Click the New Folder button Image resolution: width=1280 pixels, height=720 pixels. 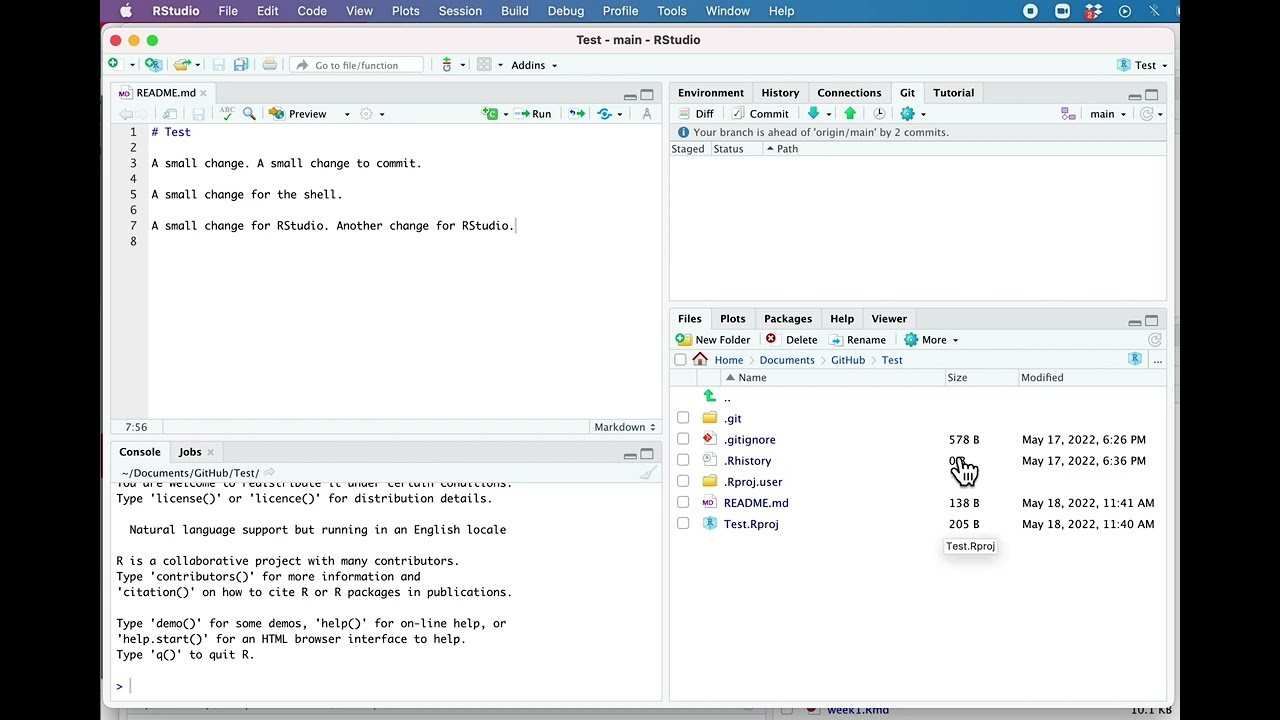coord(713,340)
